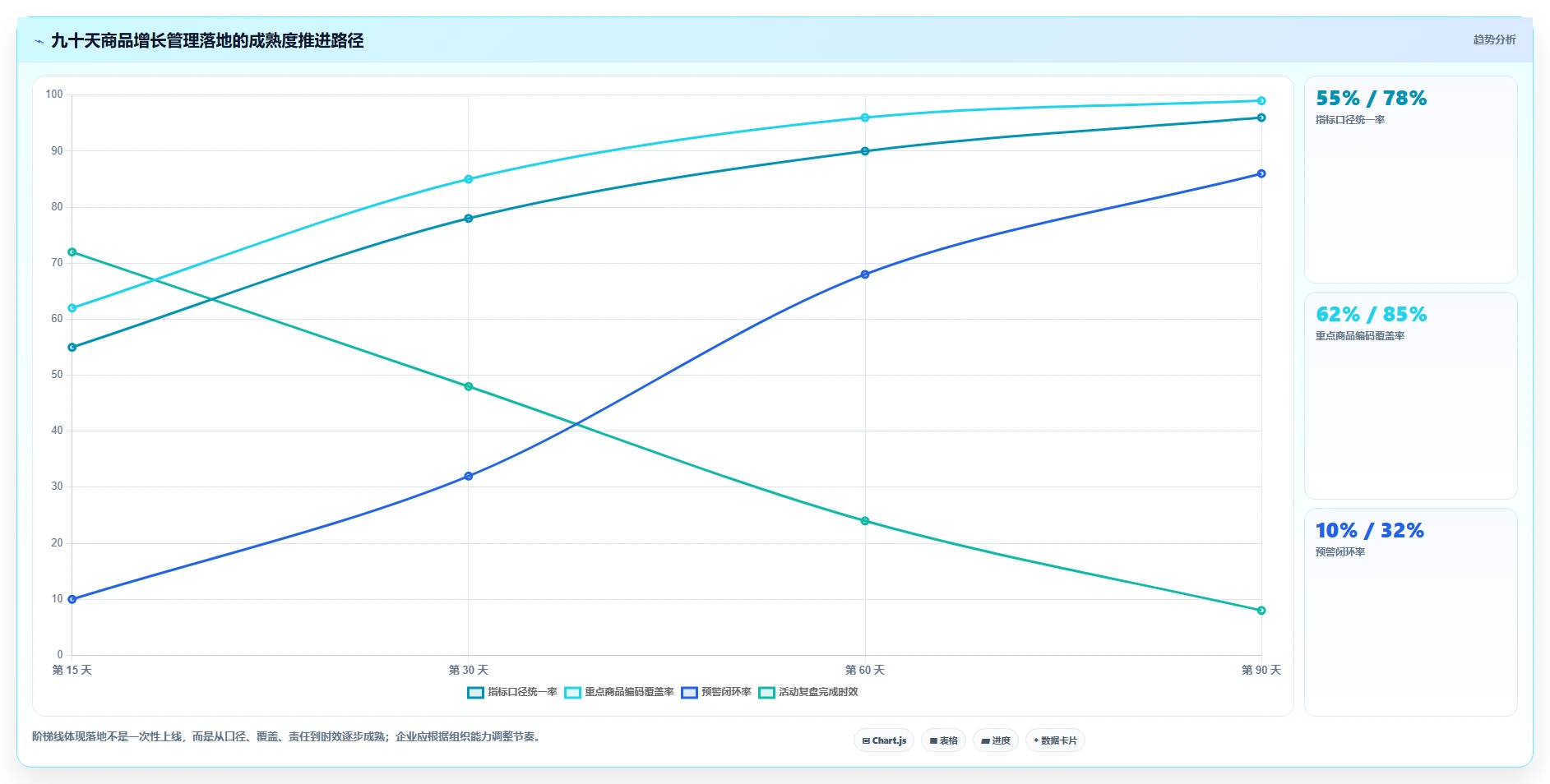
Task: Select 指标口径统一率 point at 第 60 天 (90)
Action: tap(865, 151)
